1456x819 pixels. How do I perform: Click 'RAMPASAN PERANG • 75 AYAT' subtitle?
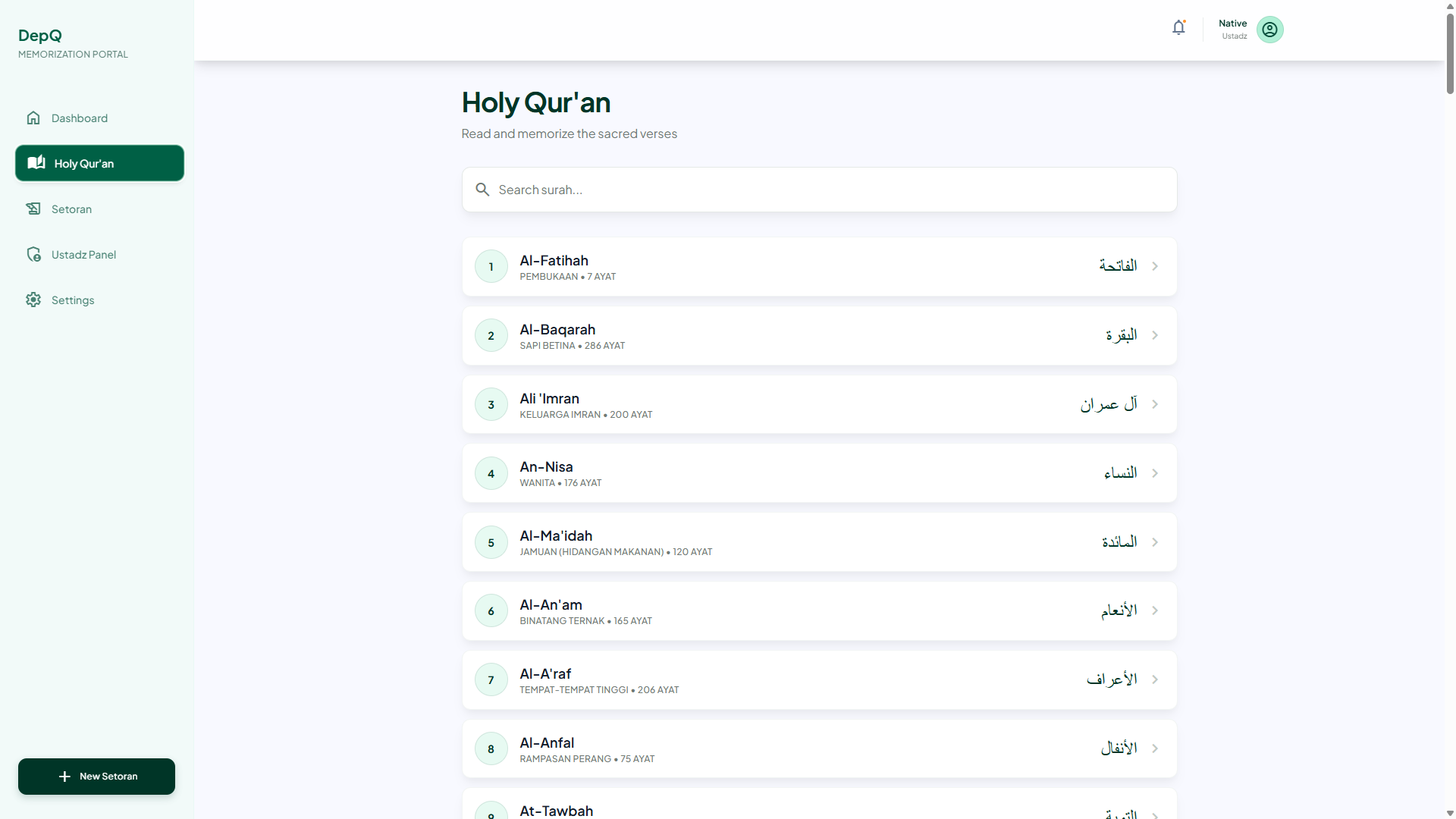pyautogui.click(x=587, y=759)
